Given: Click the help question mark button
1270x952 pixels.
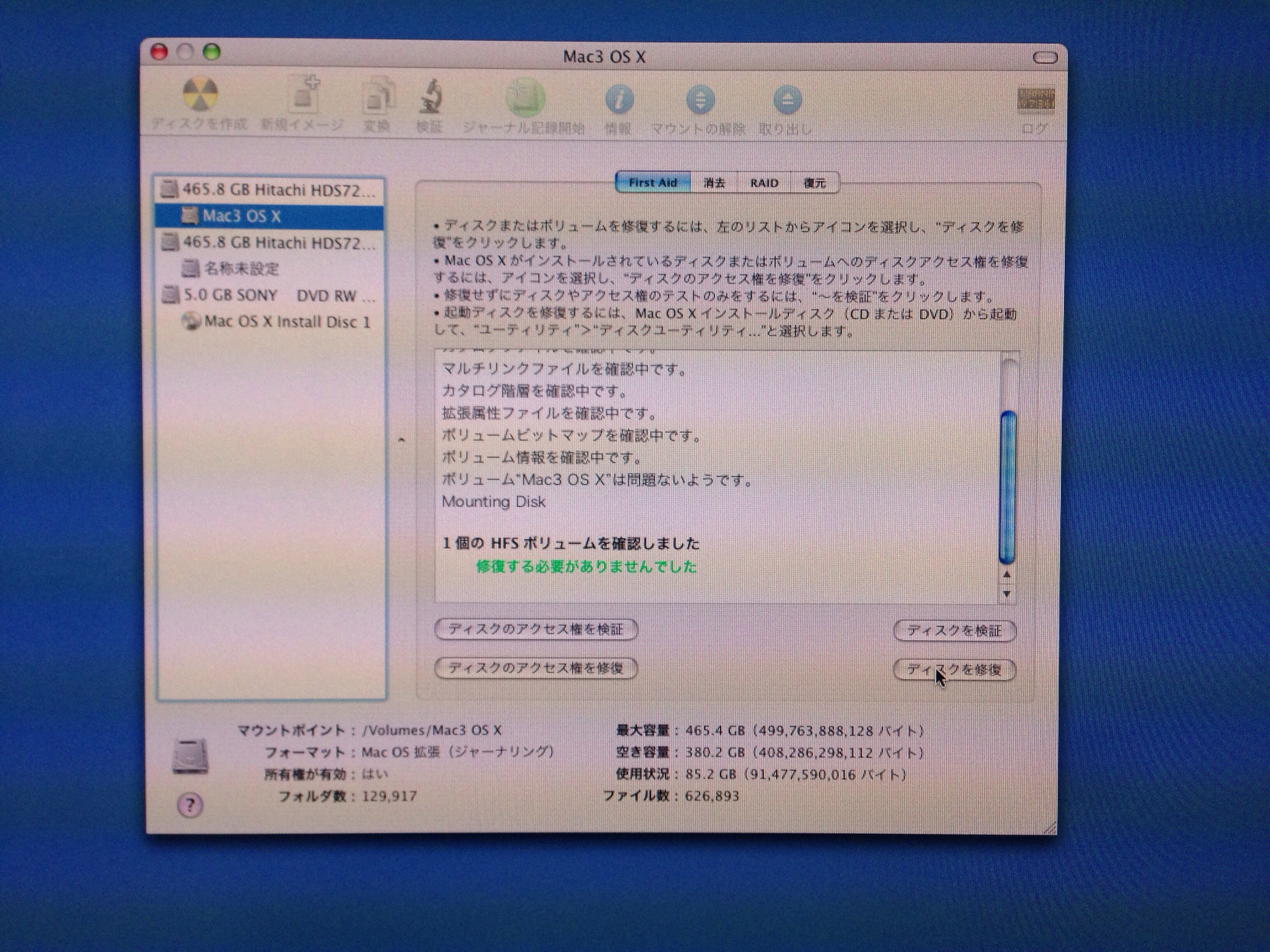Looking at the screenshot, I should click(x=190, y=805).
